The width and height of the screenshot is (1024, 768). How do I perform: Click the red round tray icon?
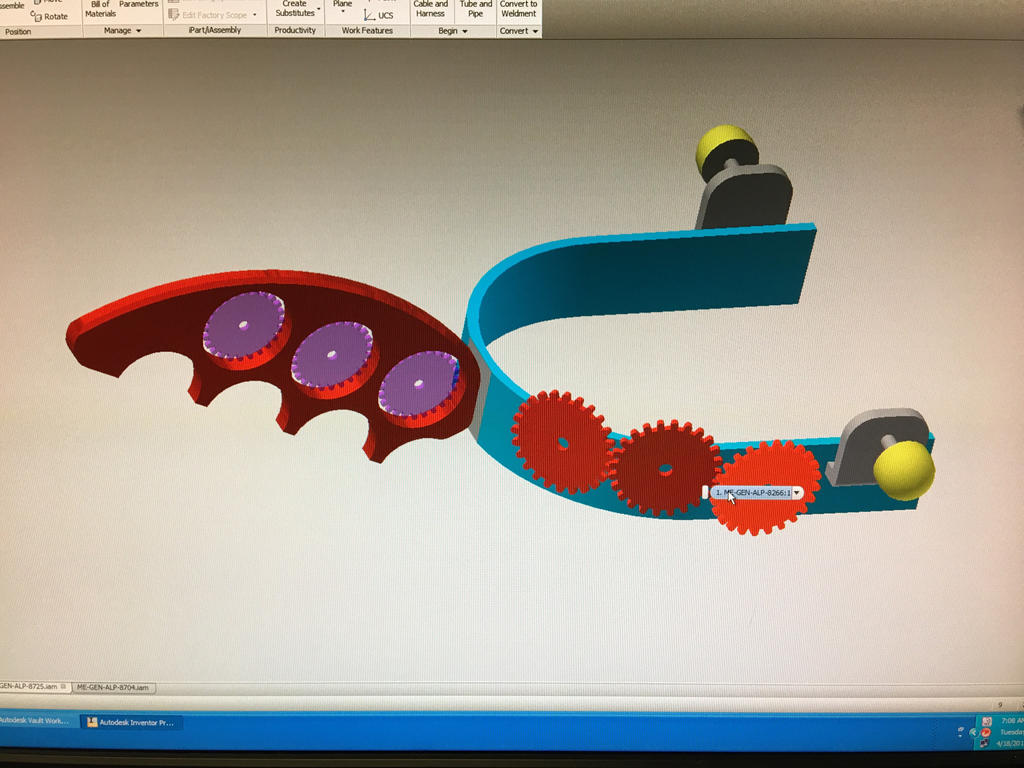pyautogui.click(x=987, y=732)
